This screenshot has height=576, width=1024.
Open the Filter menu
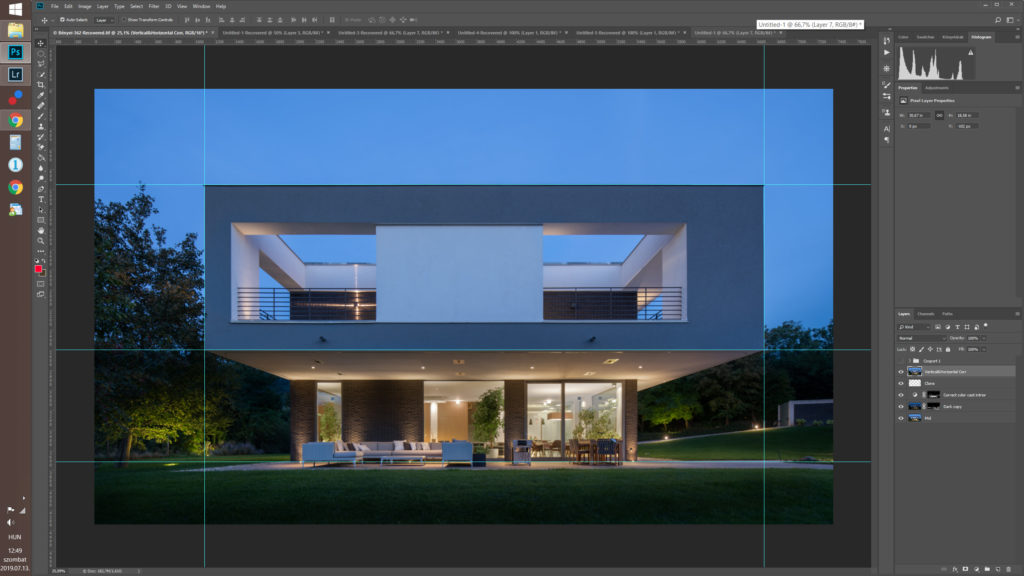154,6
